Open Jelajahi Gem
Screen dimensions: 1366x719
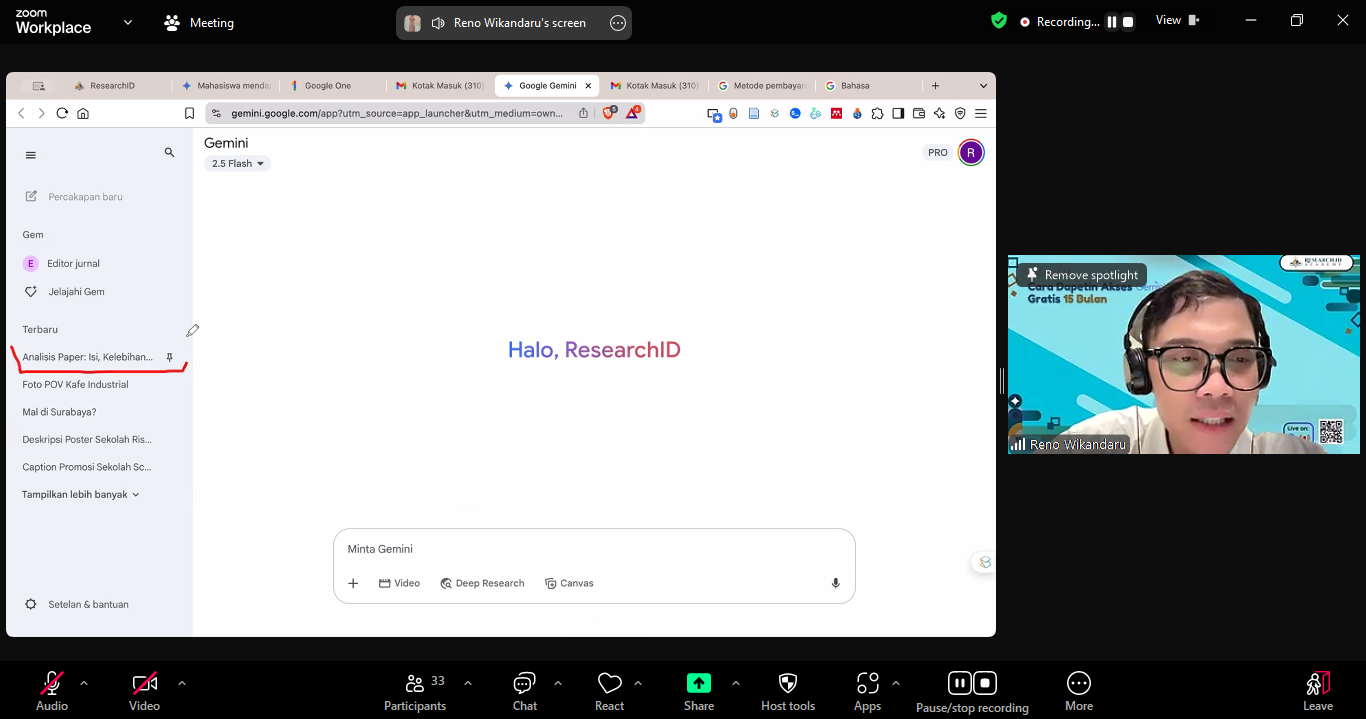[64, 292]
